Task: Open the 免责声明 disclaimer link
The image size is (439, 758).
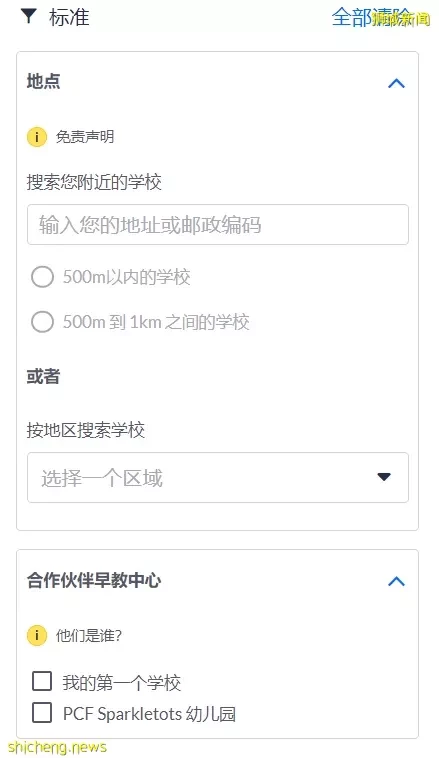Action: 85,137
